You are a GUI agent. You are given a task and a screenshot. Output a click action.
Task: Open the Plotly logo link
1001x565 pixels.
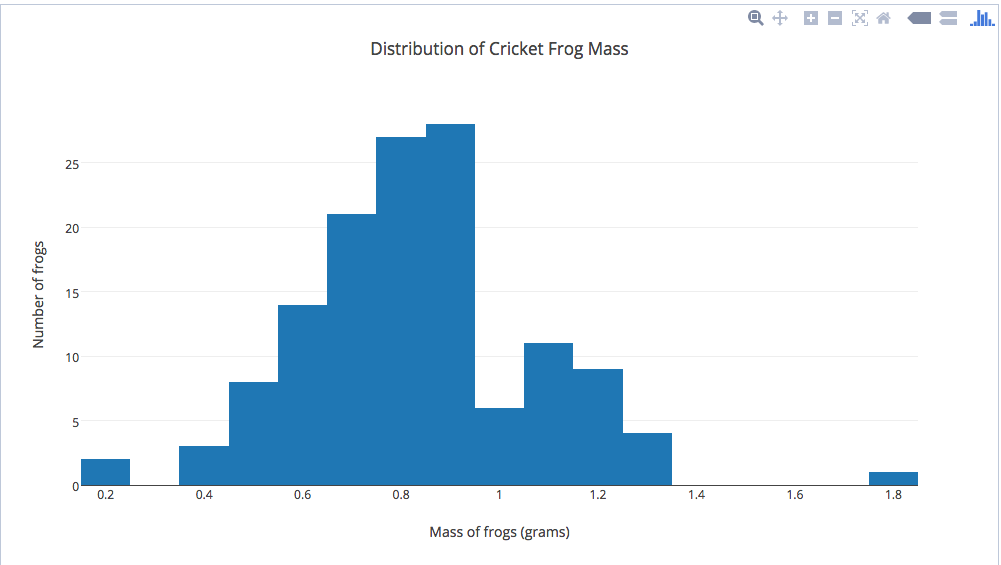click(982, 18)
